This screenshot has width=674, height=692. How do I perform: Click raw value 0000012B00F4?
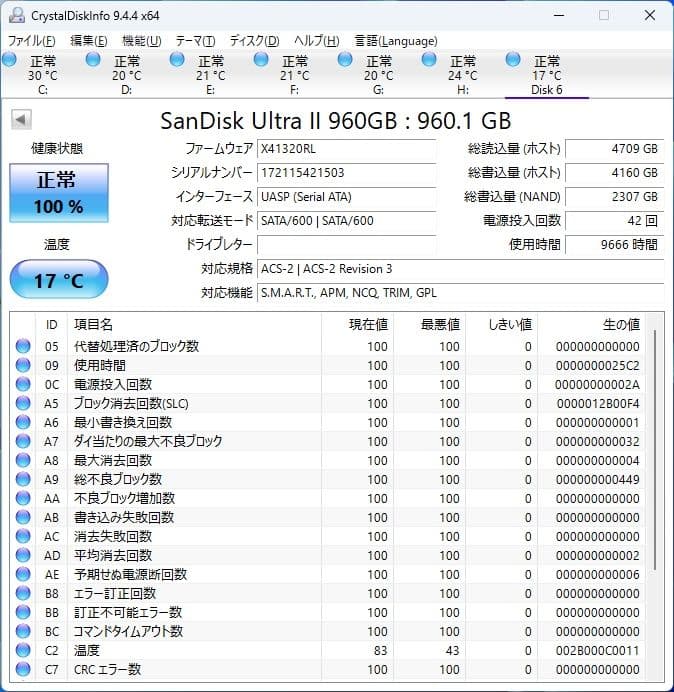(598, 403)
